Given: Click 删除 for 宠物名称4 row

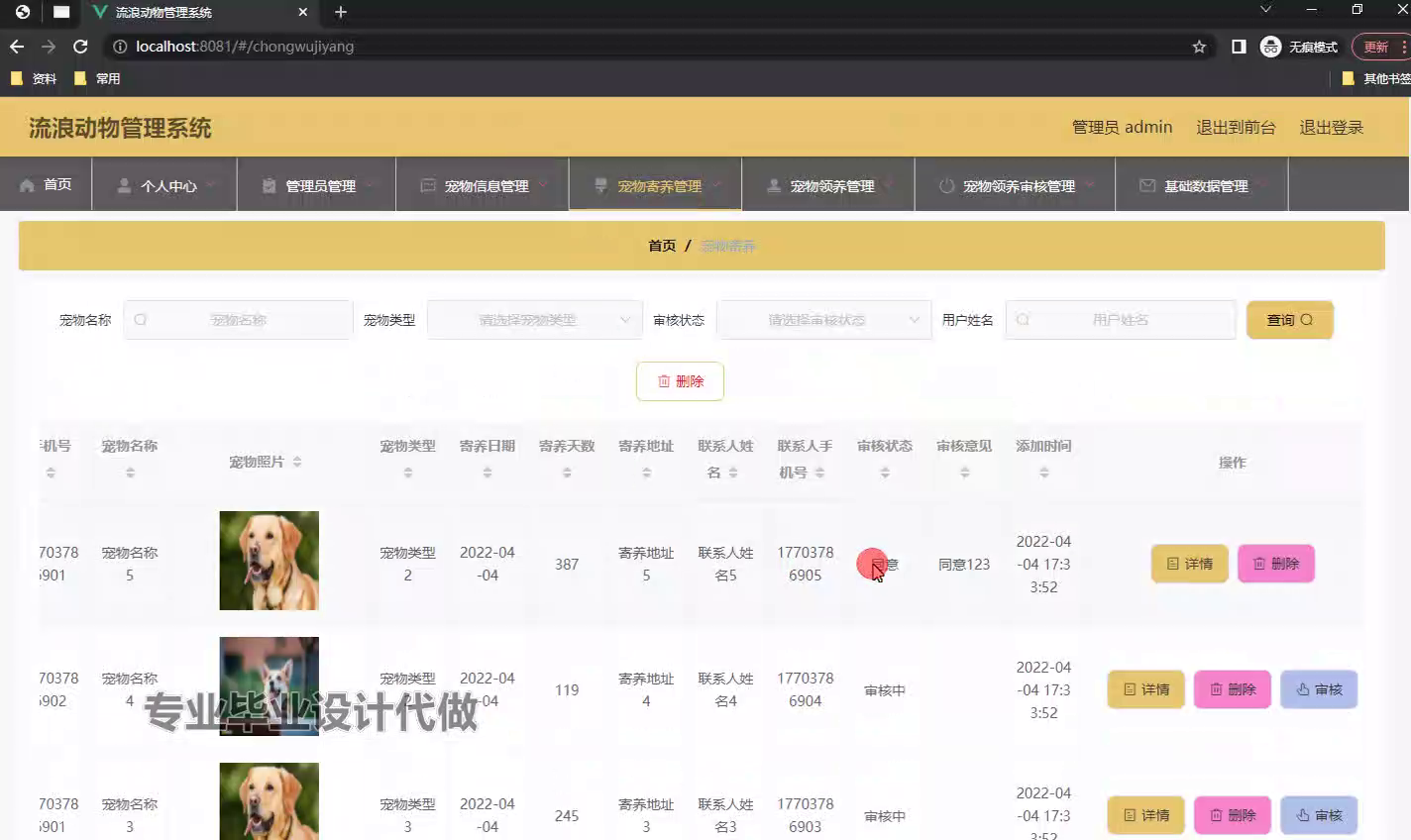Looking at the screenshot, I should (x=1233, y=689).
